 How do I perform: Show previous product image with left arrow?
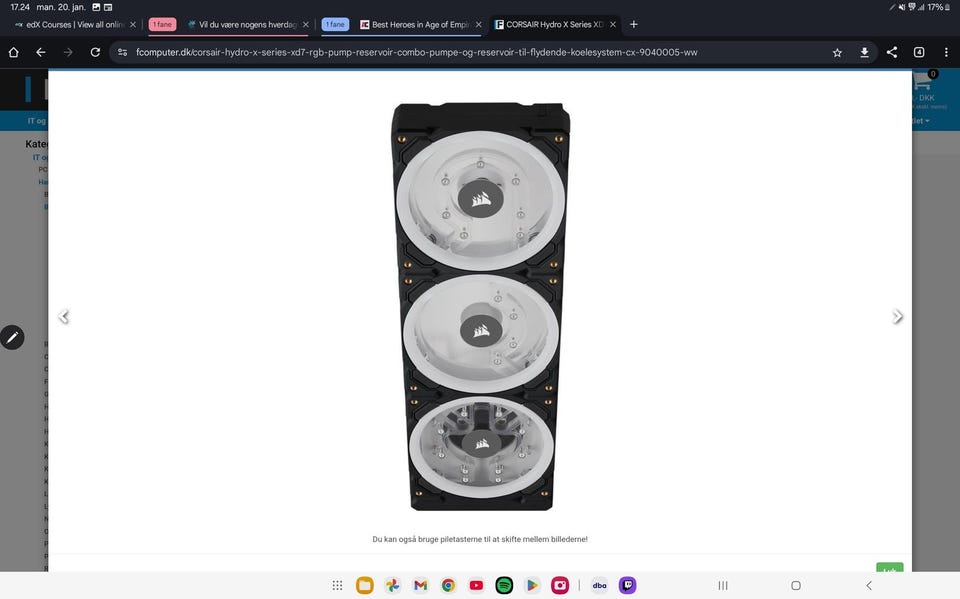click(63, 317)
